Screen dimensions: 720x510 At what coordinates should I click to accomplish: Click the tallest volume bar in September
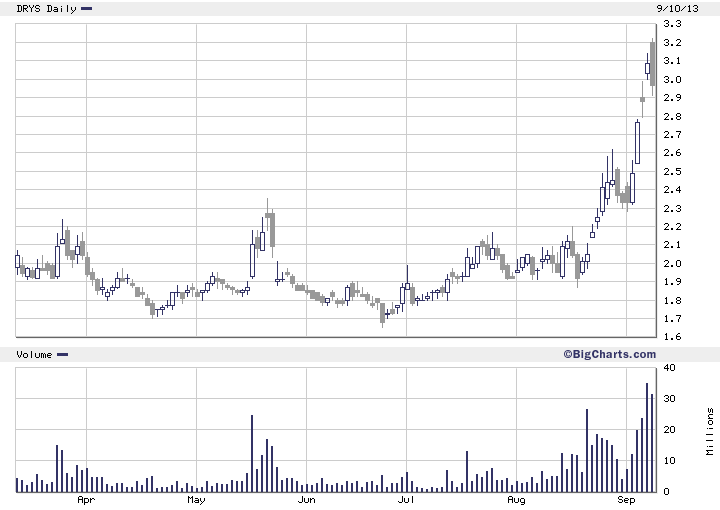(647, 437)
